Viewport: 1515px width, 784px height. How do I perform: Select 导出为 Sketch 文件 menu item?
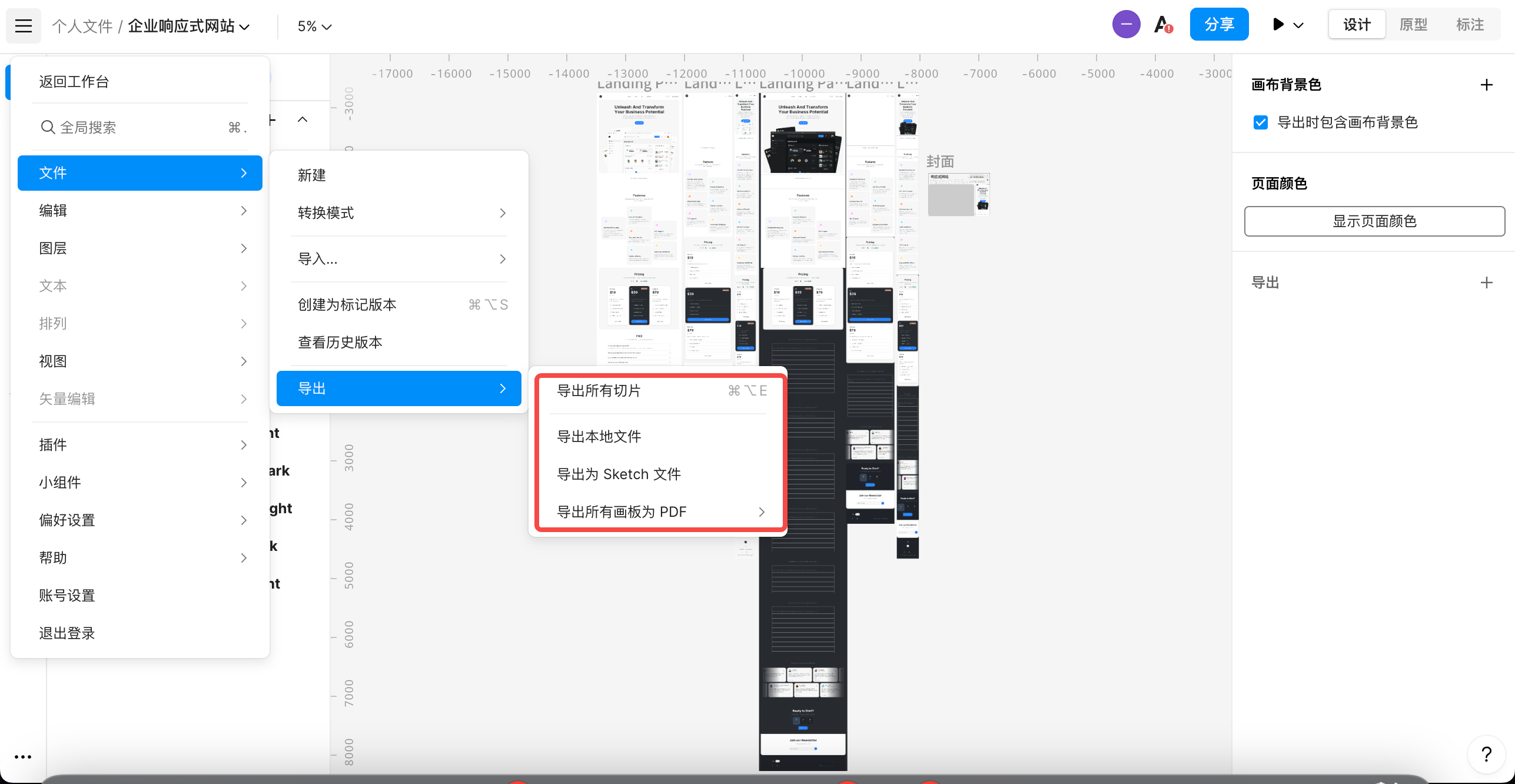click(619, 474)
